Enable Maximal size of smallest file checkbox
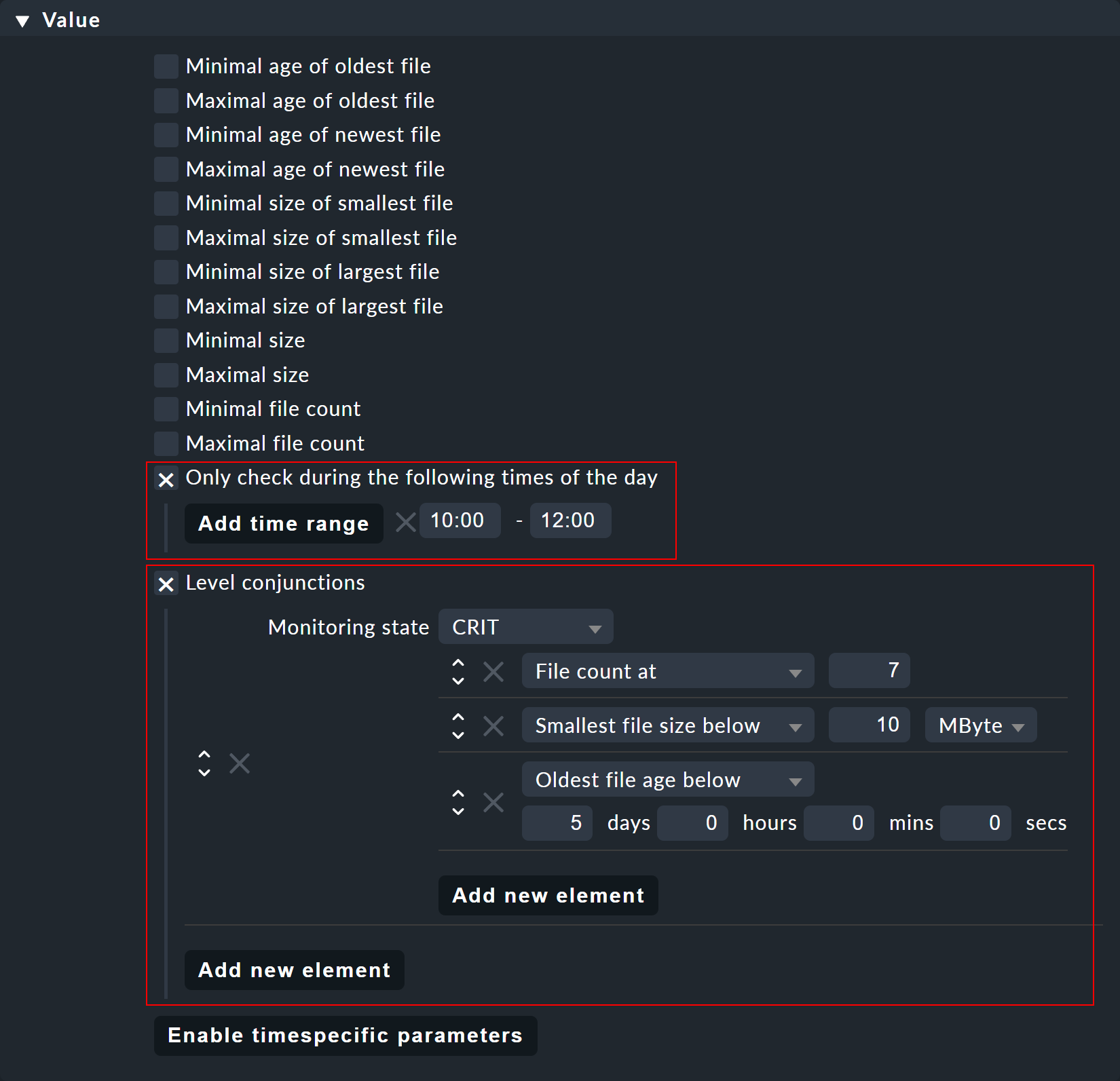This screenshot has height=1081, width=1120. coord(166,238)
